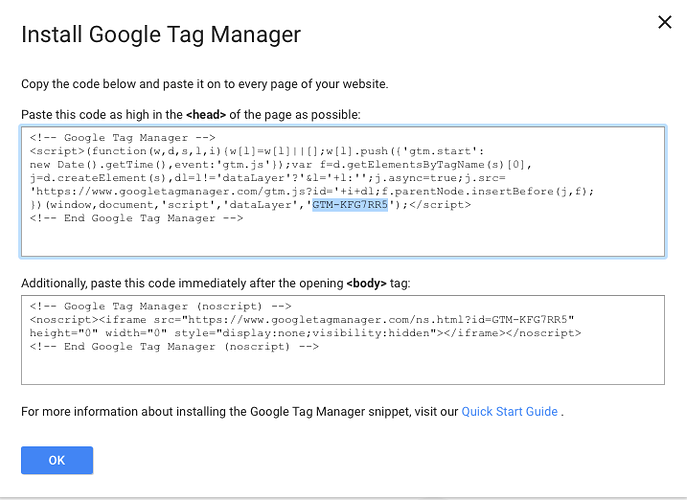Screen dimensions: 687x500
Task: Click the '<!-- Google Tag Manager (noscript) -->' comment
Action: (160, 307)
